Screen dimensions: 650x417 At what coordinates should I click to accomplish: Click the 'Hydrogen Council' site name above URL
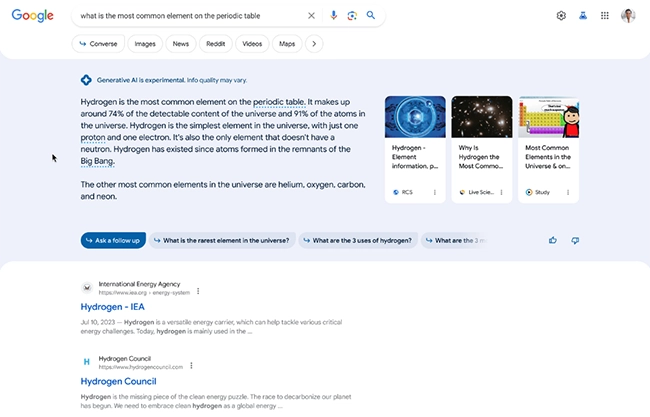tap(124, 359)
